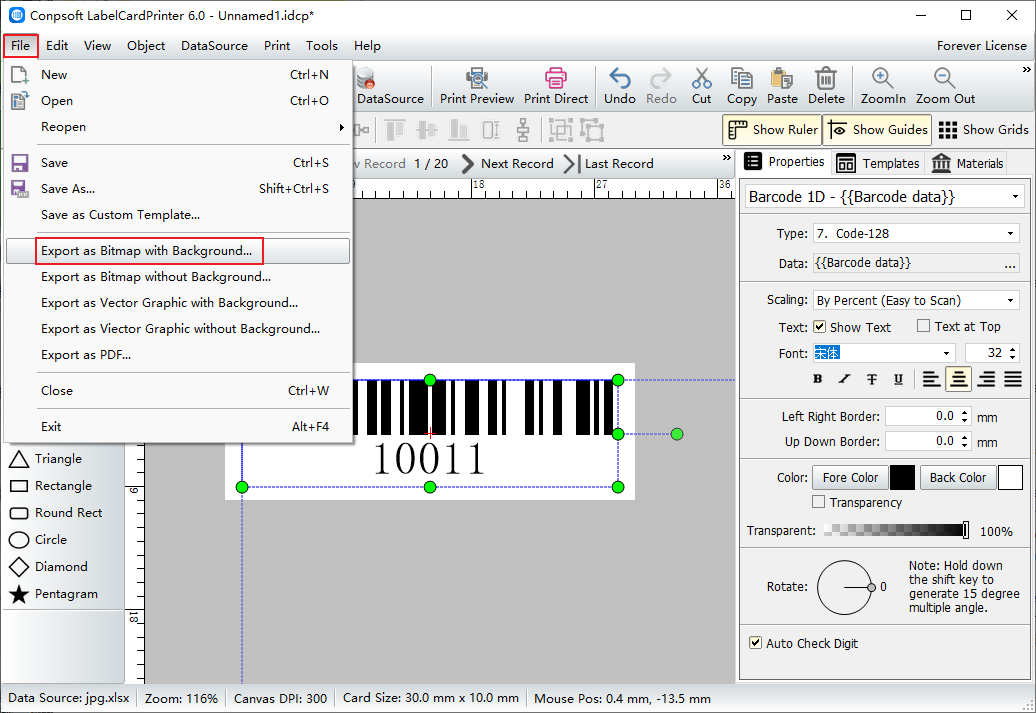Toggle bold font style button
Viewport: 1036px width, 713px height.
tap(818, 379)
